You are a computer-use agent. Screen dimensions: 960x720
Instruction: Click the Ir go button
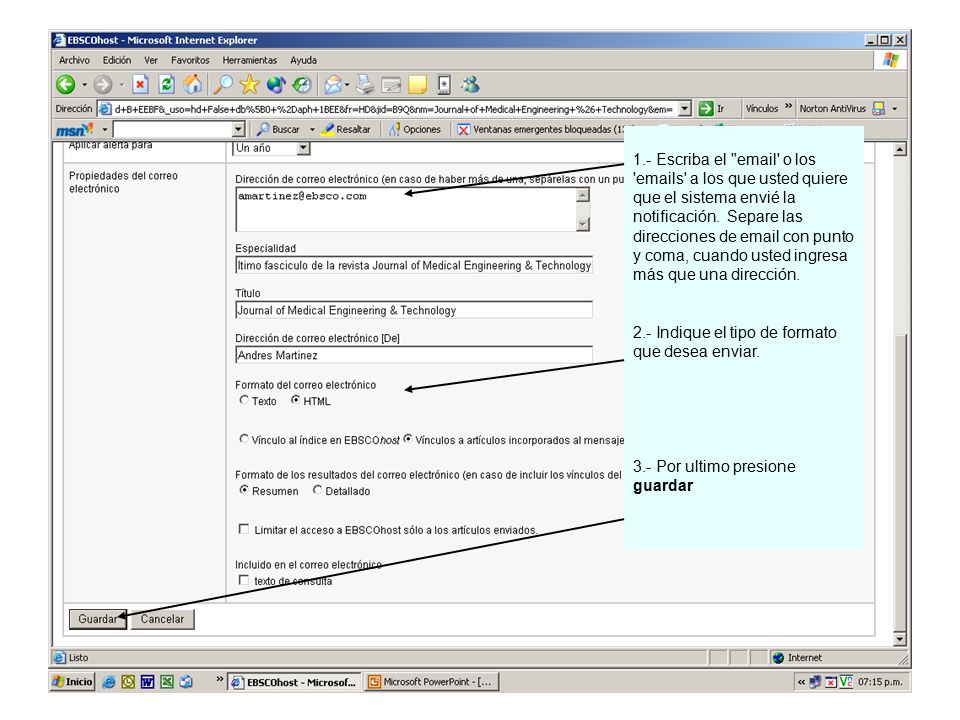click(711, 109)
